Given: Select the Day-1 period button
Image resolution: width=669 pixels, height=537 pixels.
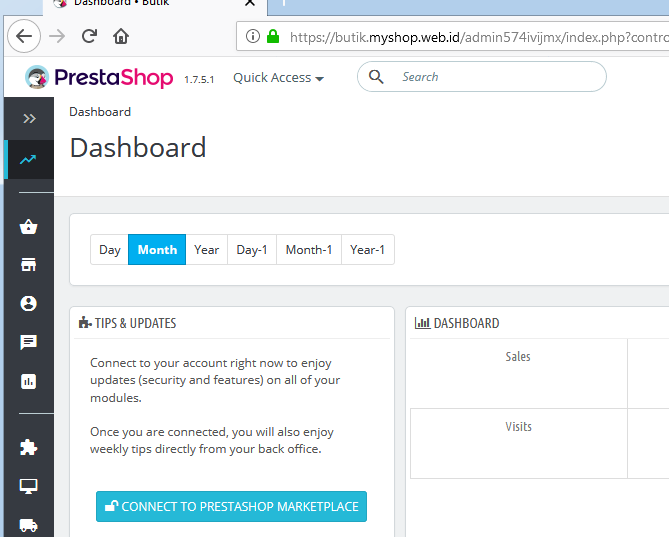Looking at the screenshot, I should [x=252, y=250].
